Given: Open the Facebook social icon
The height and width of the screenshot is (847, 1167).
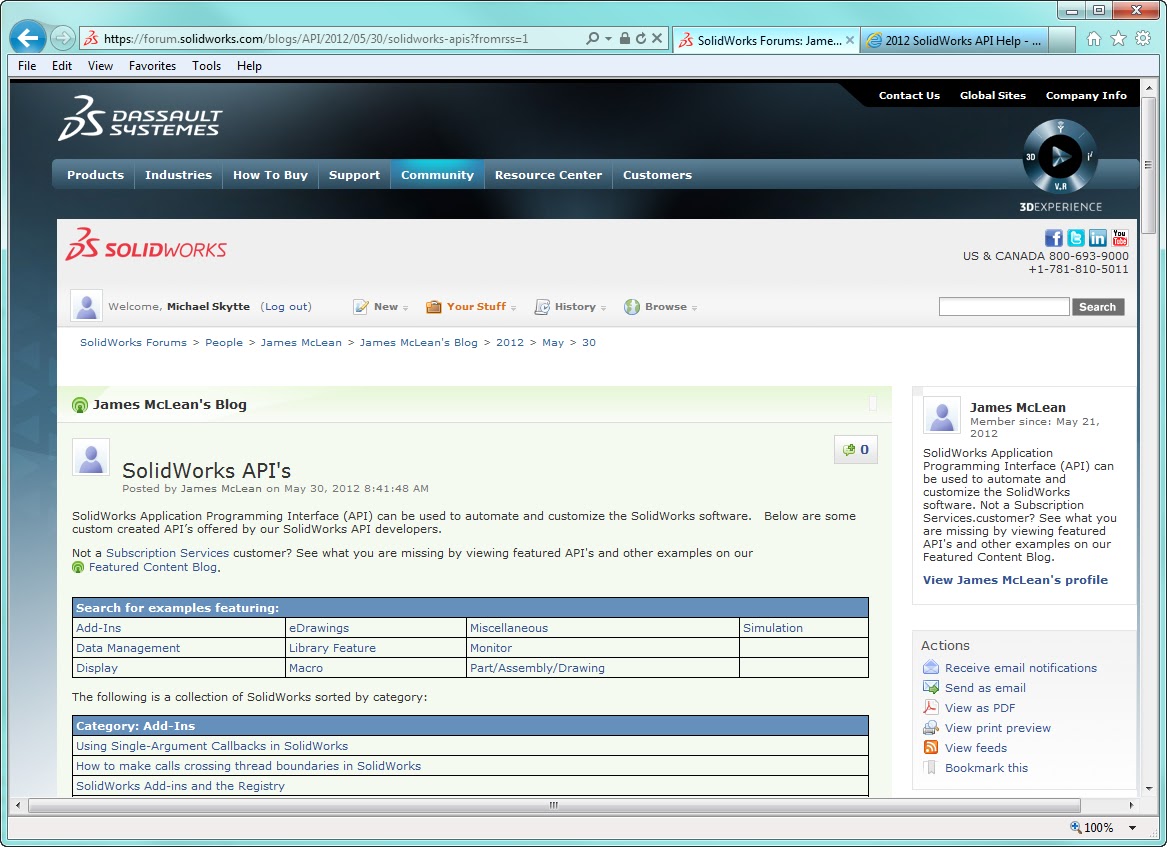Looking at the screenshot, I should 1054,237.
